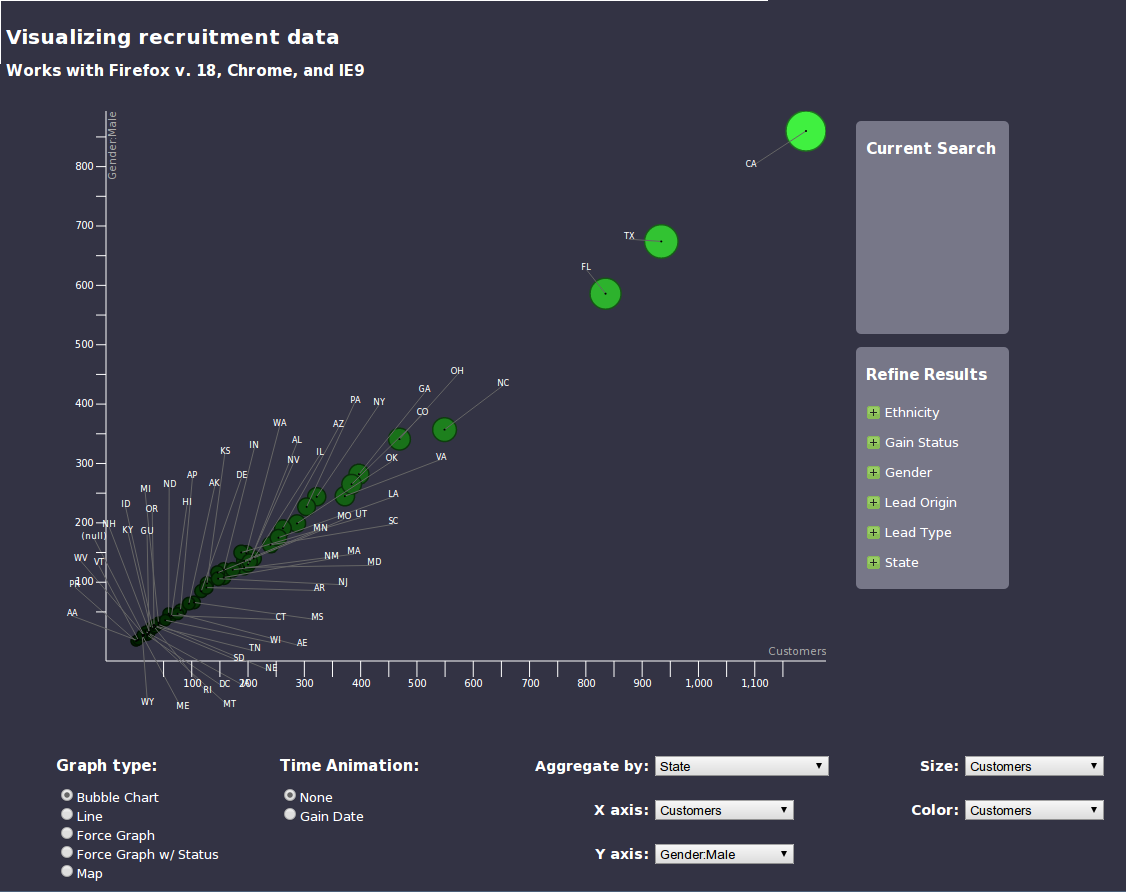
Task: Expand the Lead Type plus icon
Action: pyautogui.click(x=873, y=533)
